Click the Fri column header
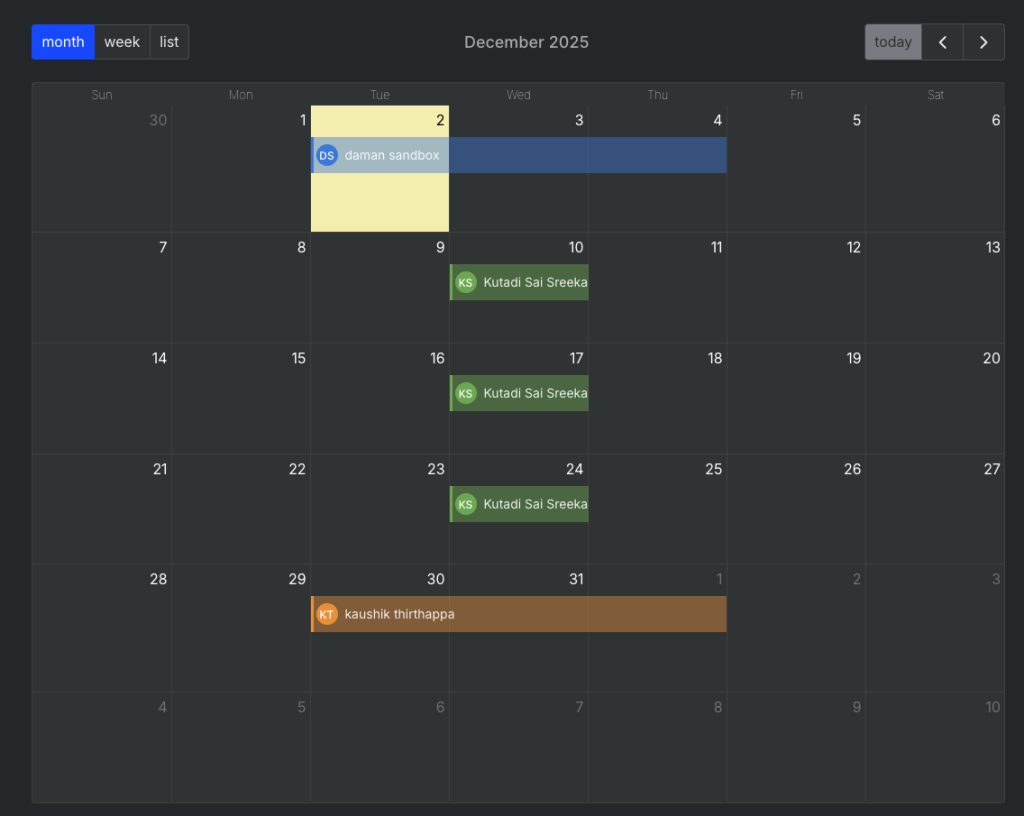Screen dimensions: 1024x816 (796, 95)
